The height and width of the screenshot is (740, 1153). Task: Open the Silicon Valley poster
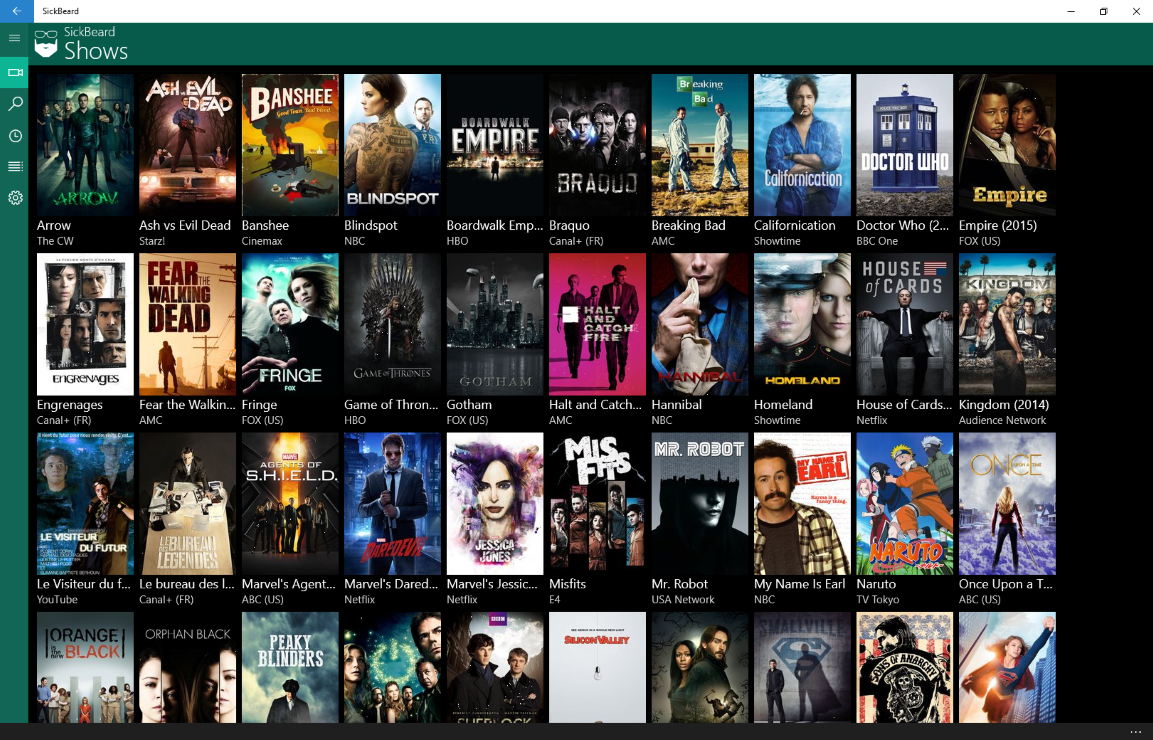pyautogui.click(x=598, y=667)
